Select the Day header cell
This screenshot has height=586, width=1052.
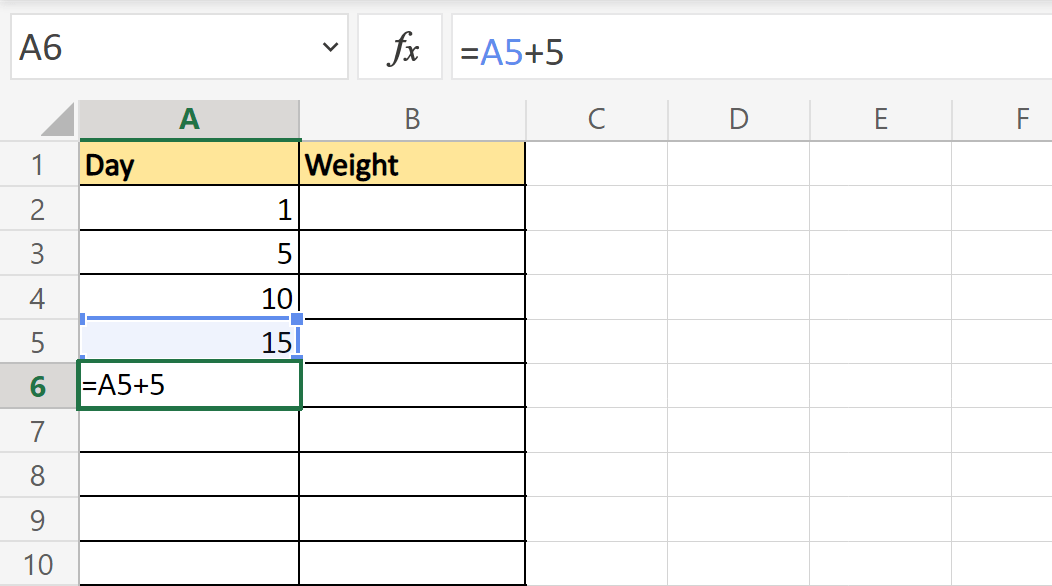188,164
